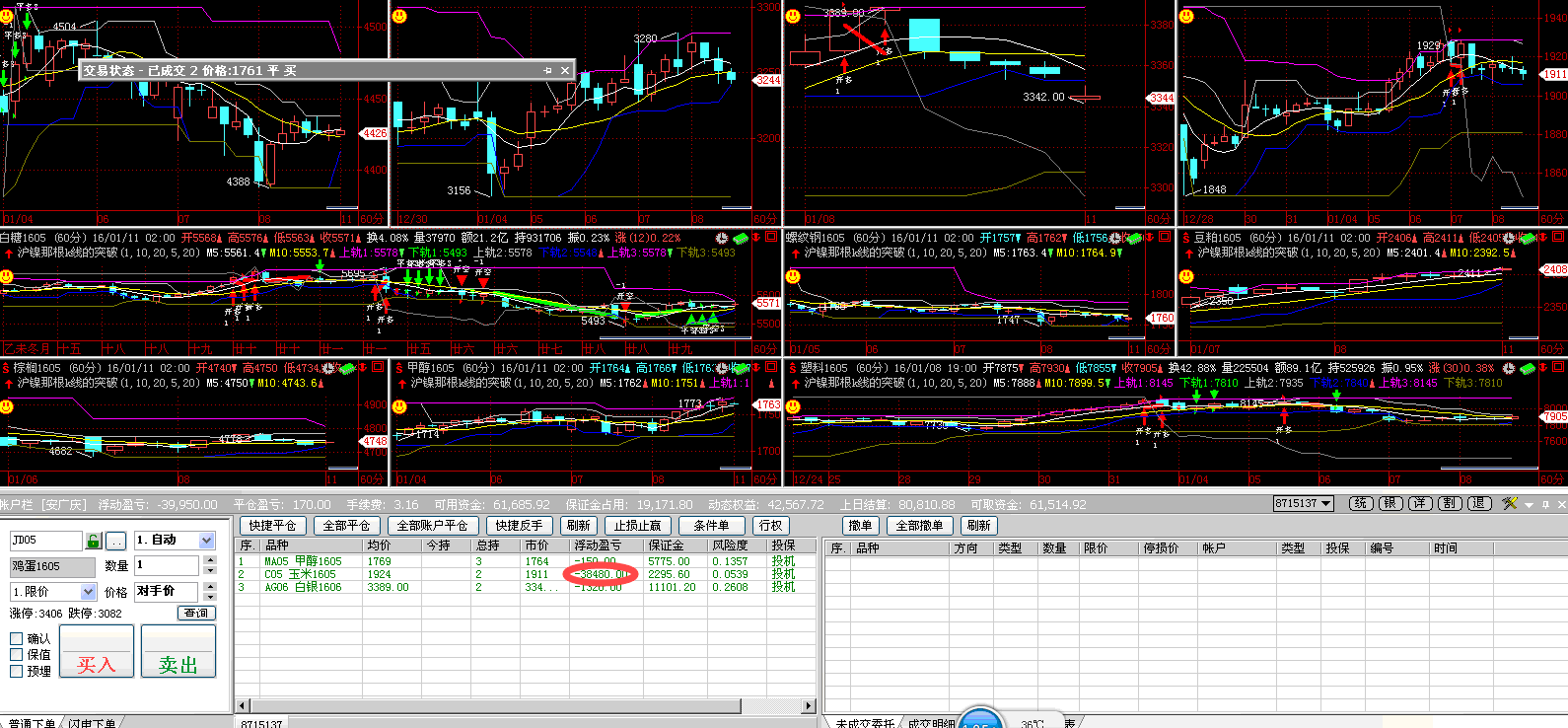Open the account 8715137 dropdown
This screenshot has width=1568, height=728.
click(1326, 504)
